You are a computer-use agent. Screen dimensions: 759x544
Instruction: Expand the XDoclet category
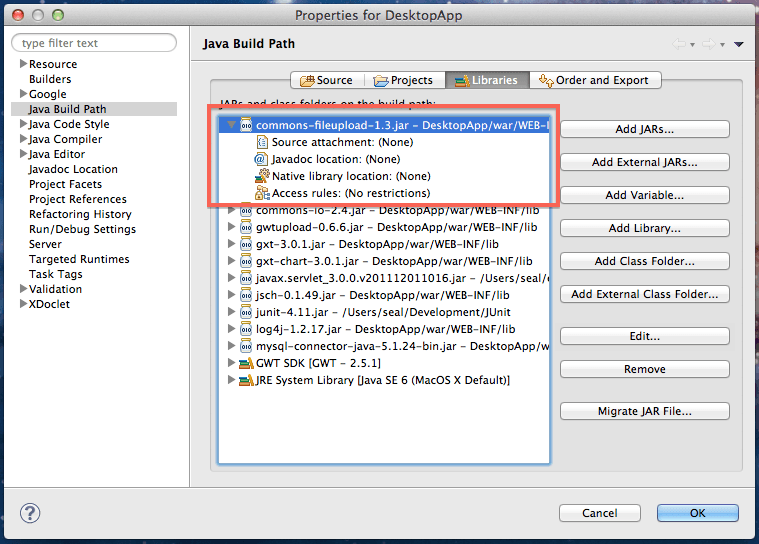coord(23,303)
